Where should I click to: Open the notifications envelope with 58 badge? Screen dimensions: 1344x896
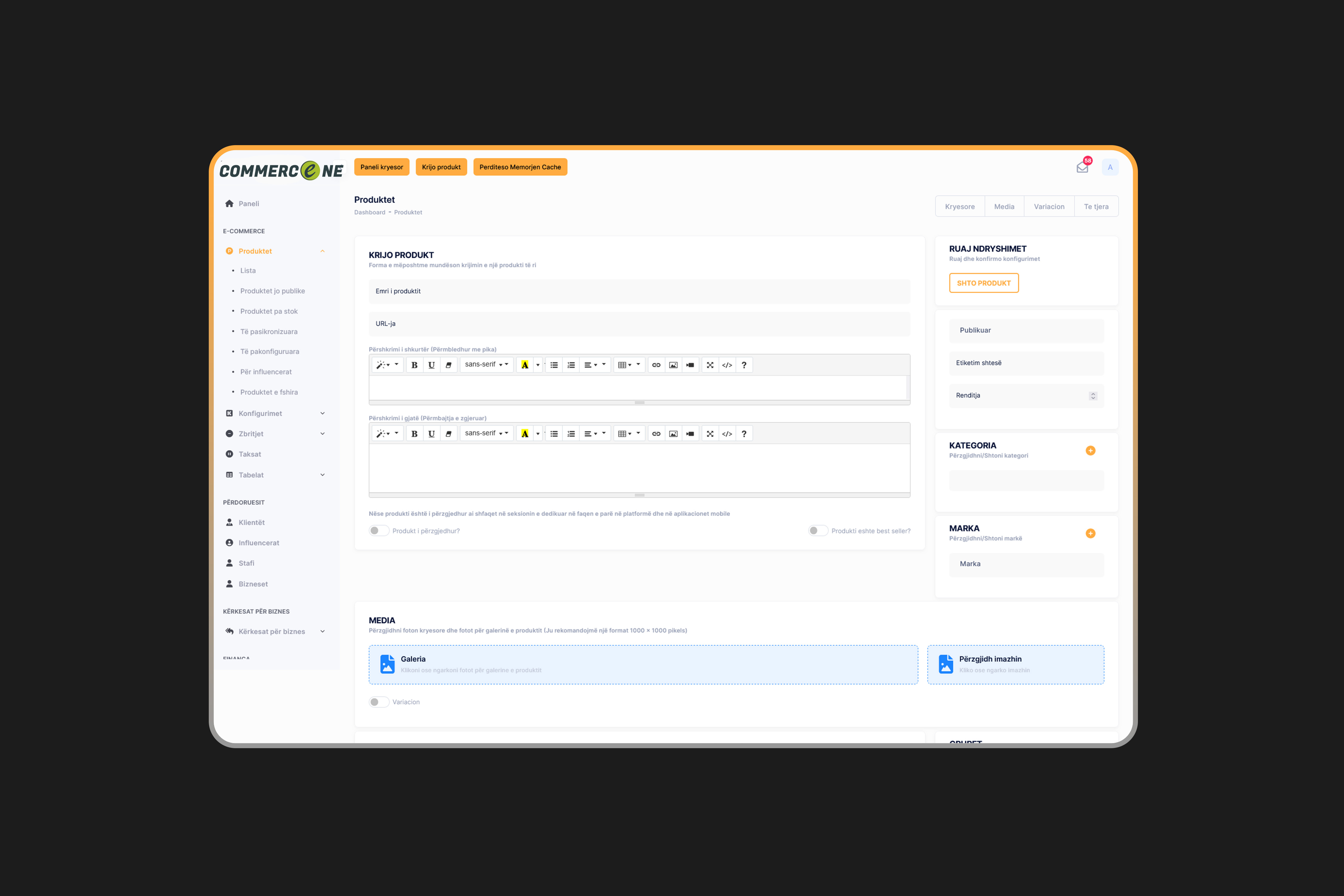[x=1082, y=167]
